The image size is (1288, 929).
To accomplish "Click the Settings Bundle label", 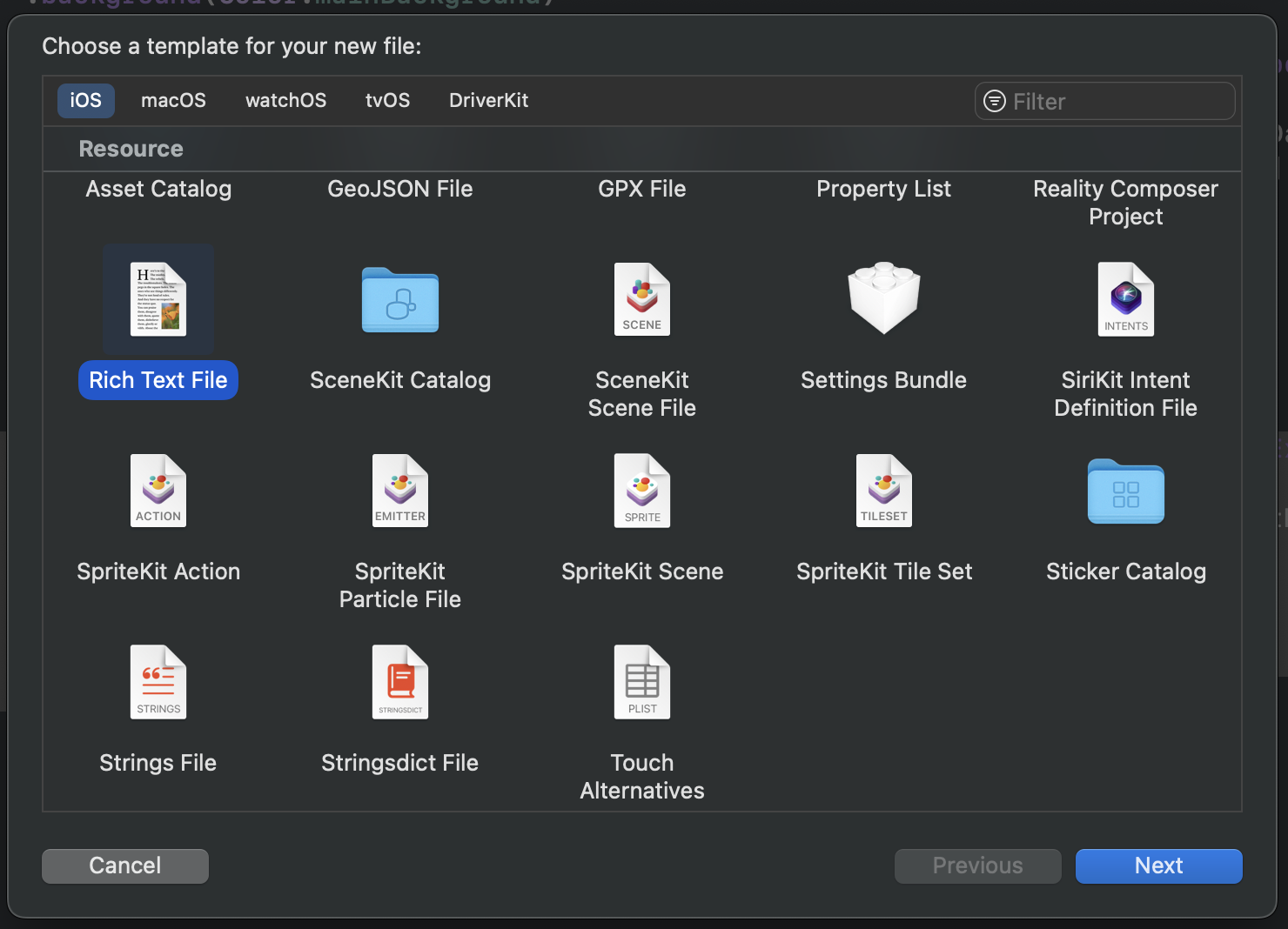I will pyautogui.click(x=884, y=380).
